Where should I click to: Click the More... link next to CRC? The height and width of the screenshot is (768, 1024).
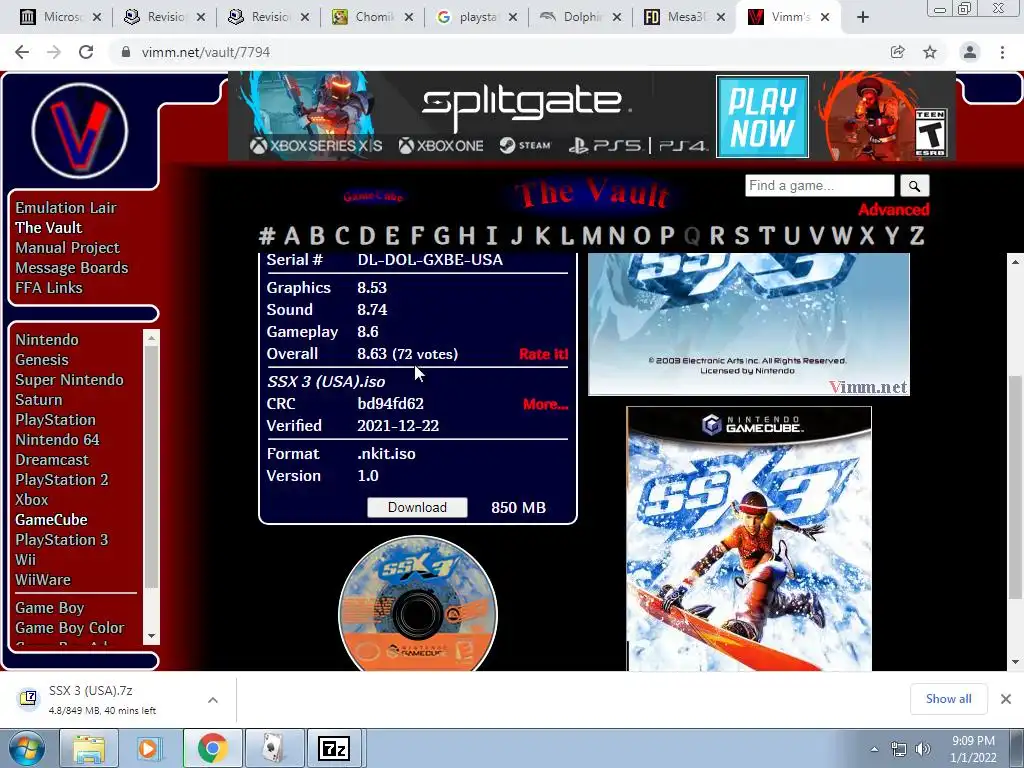[x=545, y=404]
